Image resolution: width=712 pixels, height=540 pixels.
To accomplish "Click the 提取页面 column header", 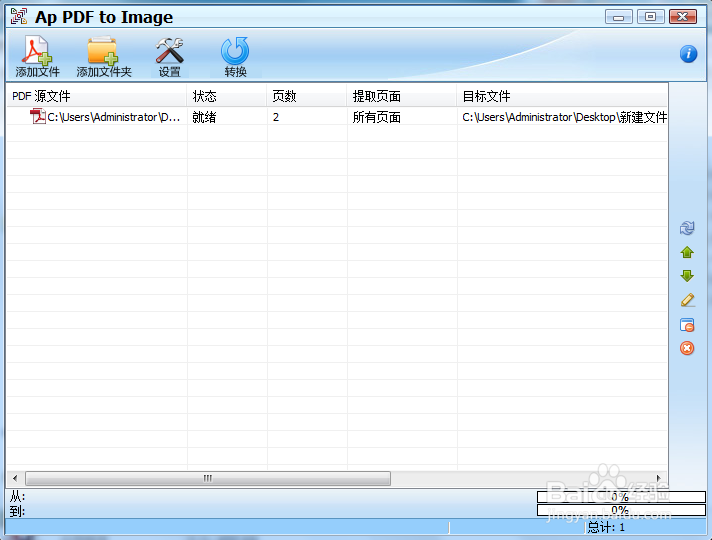I will coord(402,96).
